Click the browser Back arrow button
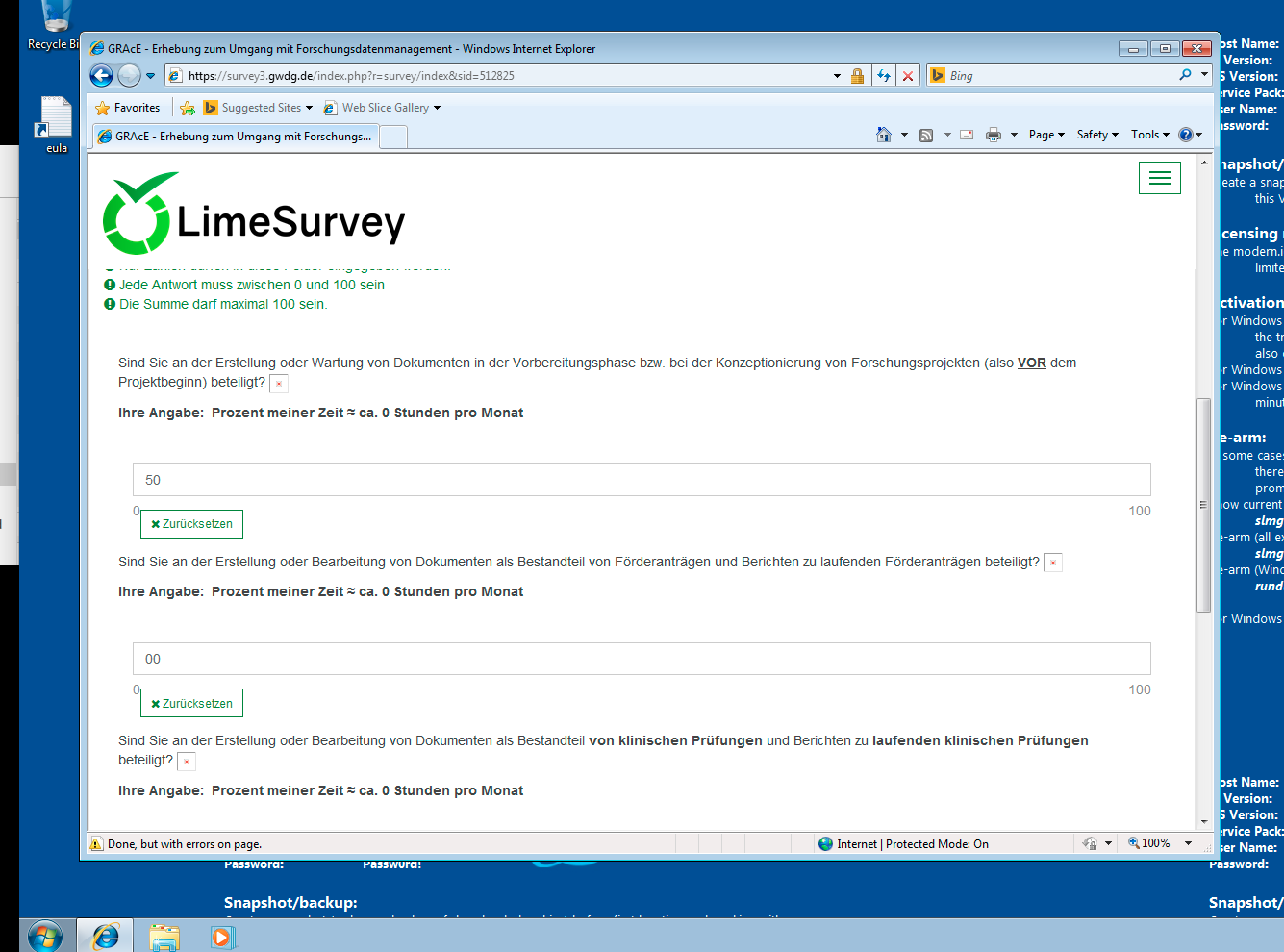 click(102, 75)
